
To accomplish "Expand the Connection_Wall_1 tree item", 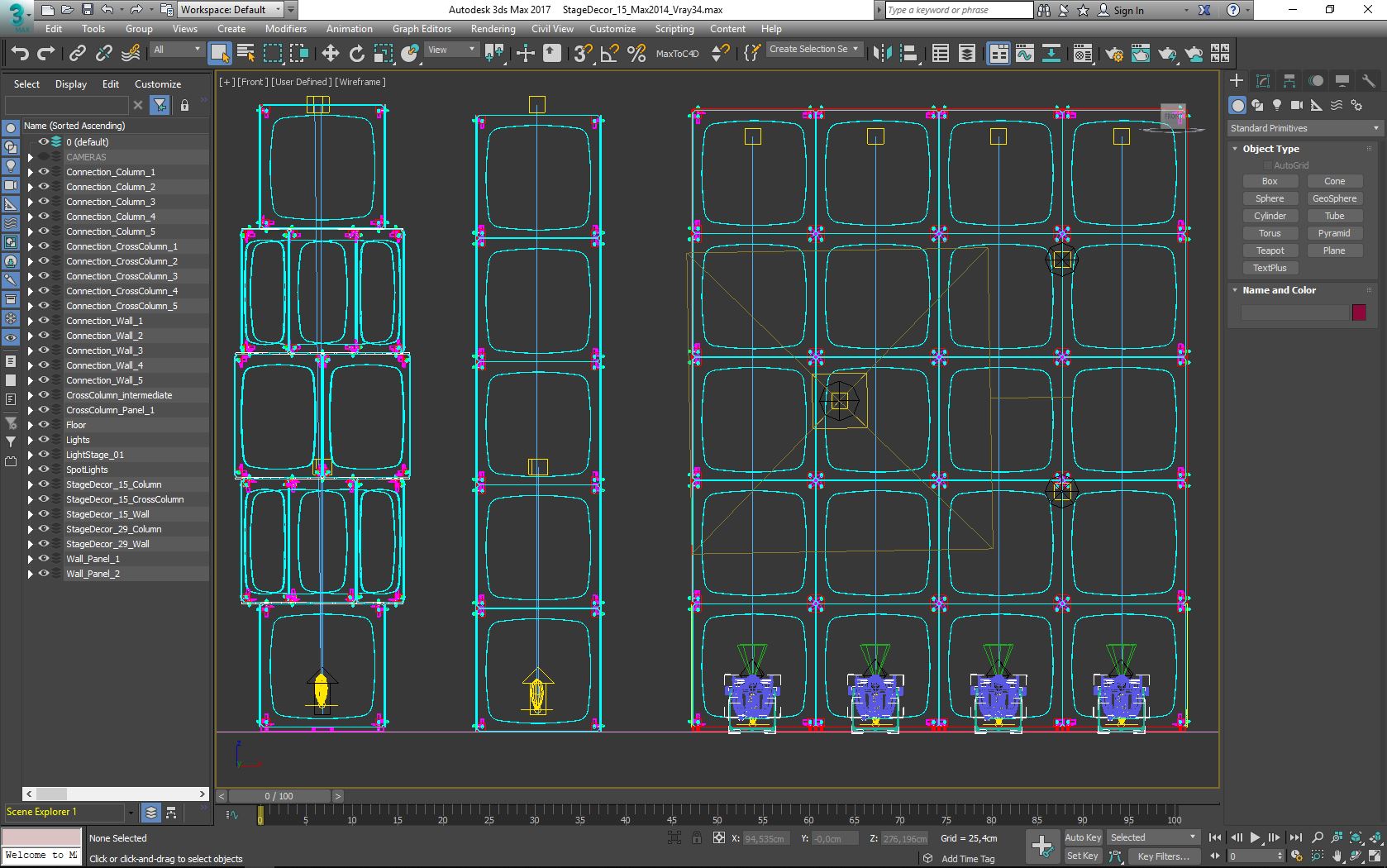I will (31, 321).
